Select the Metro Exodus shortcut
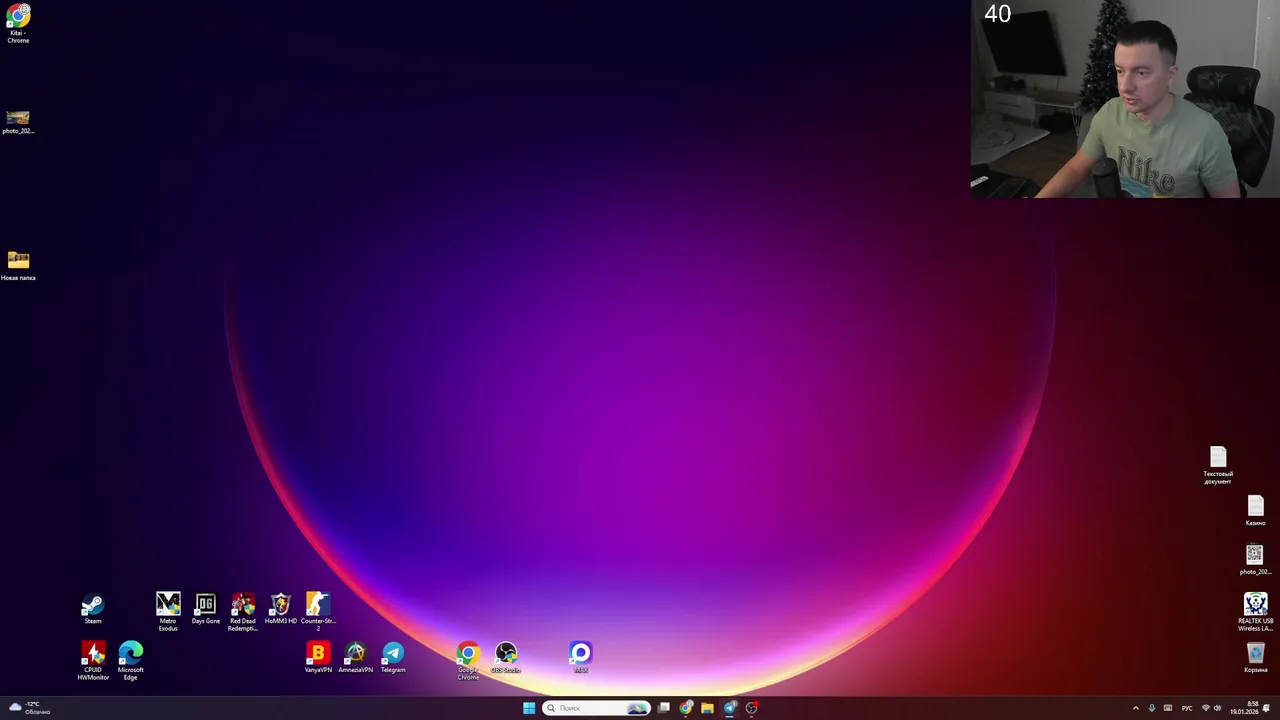 coord(168,611)
